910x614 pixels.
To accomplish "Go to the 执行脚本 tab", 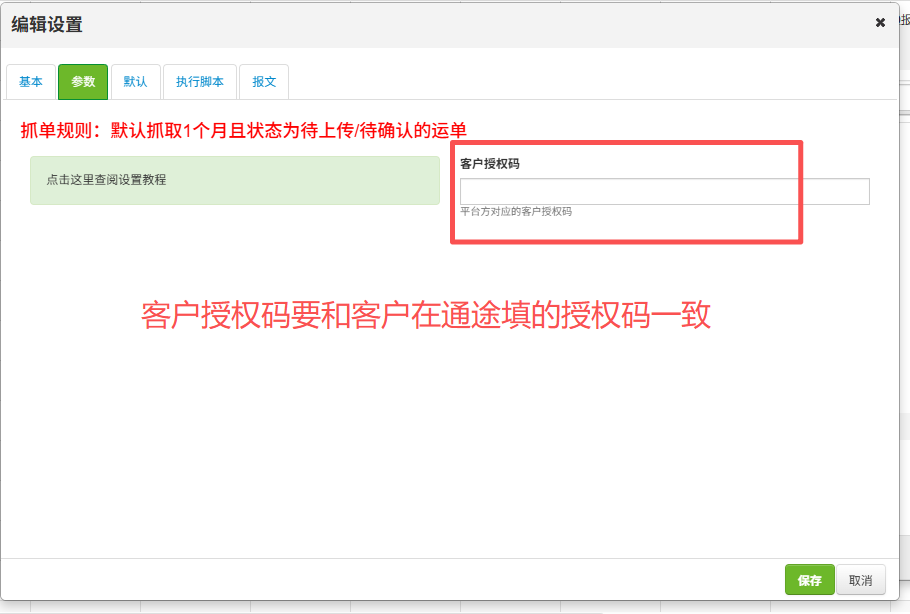I will (200, 82).
